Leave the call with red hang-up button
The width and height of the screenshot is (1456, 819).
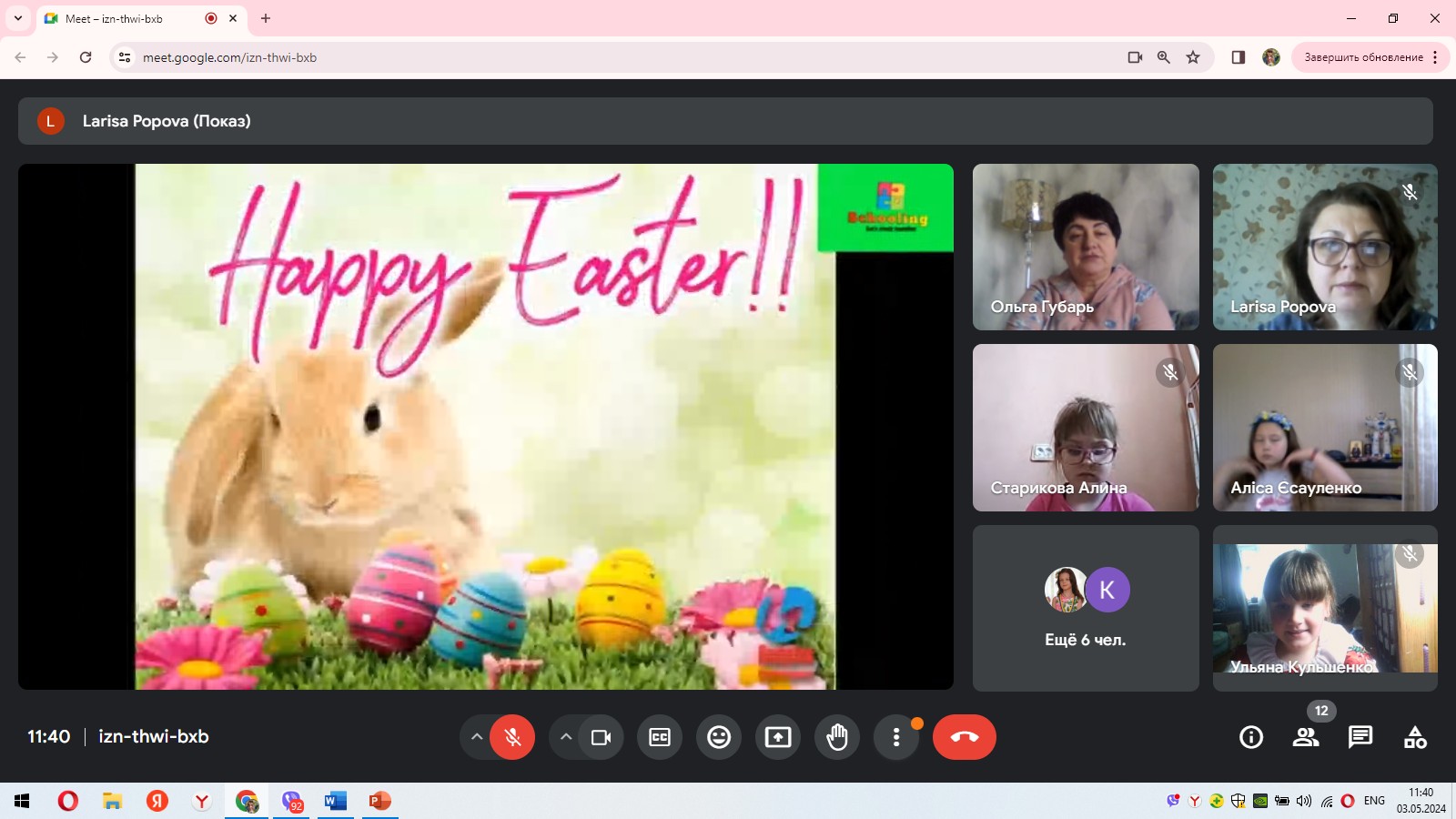click(964, 737)
